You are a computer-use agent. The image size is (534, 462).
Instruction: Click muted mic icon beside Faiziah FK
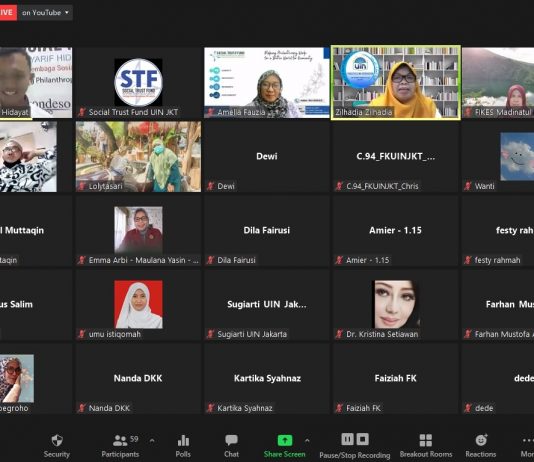pos(339,408)
